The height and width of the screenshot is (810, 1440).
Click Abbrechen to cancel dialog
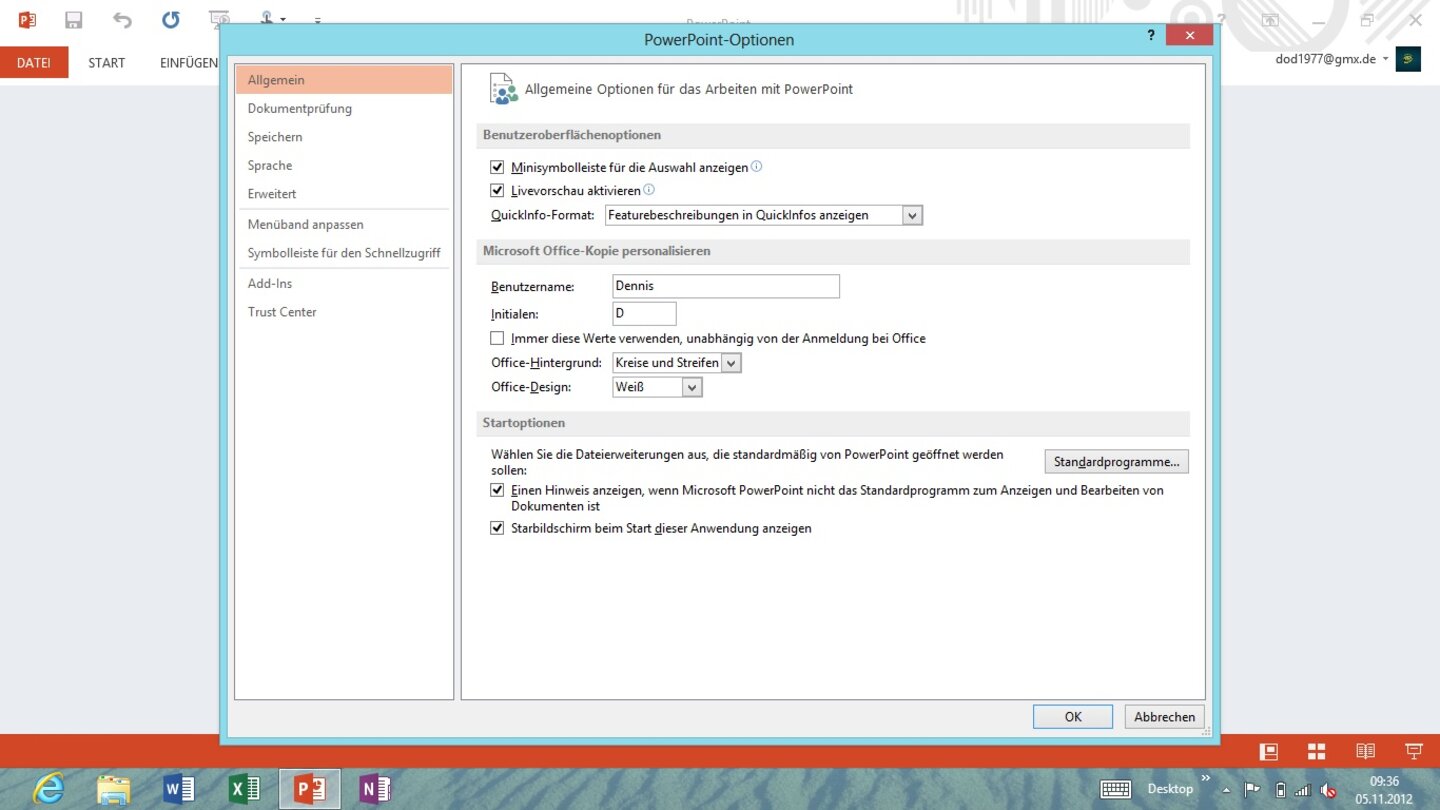click(1164, 717)
